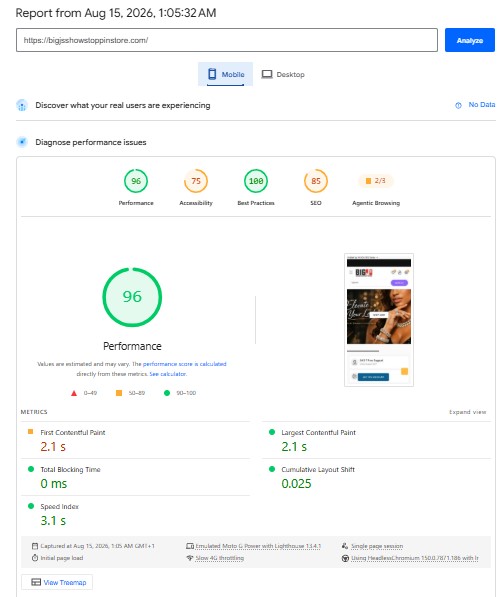Screen dimensions: 502x597
Task: Click the green dot beside Total Blocking Time
Action: coord(31,469)
